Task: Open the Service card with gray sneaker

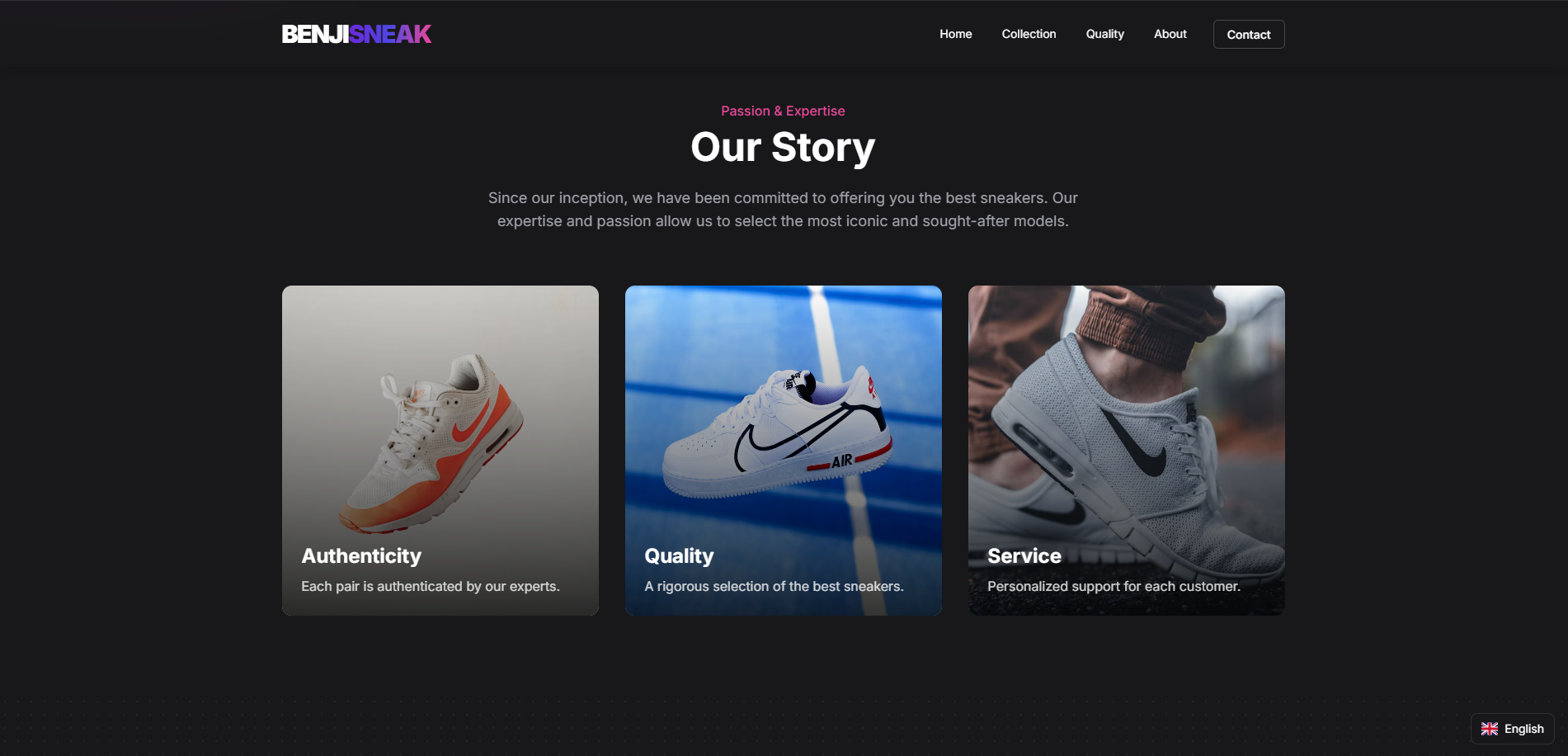Action: [1127, 451]
